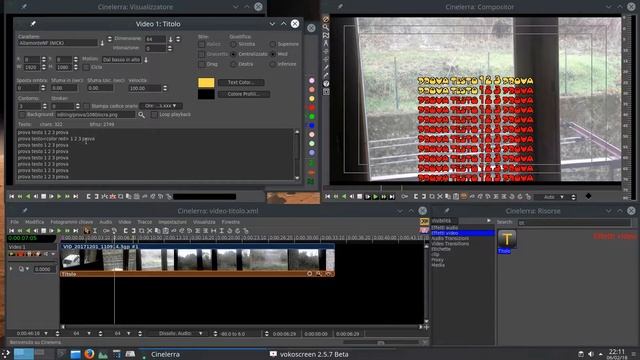Open the Auto zoom dropdown in Compositor
Image resolution: width=640 pixels, height=360 pixels.
click(562, 197)
